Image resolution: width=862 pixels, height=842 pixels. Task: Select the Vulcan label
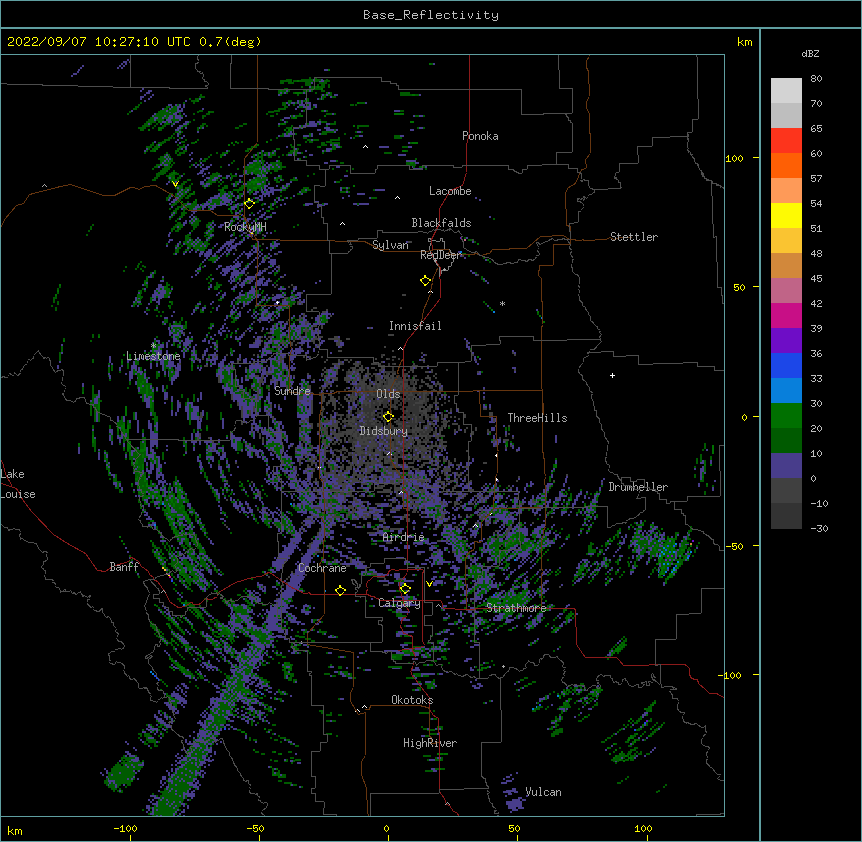(x=543, y=792)
